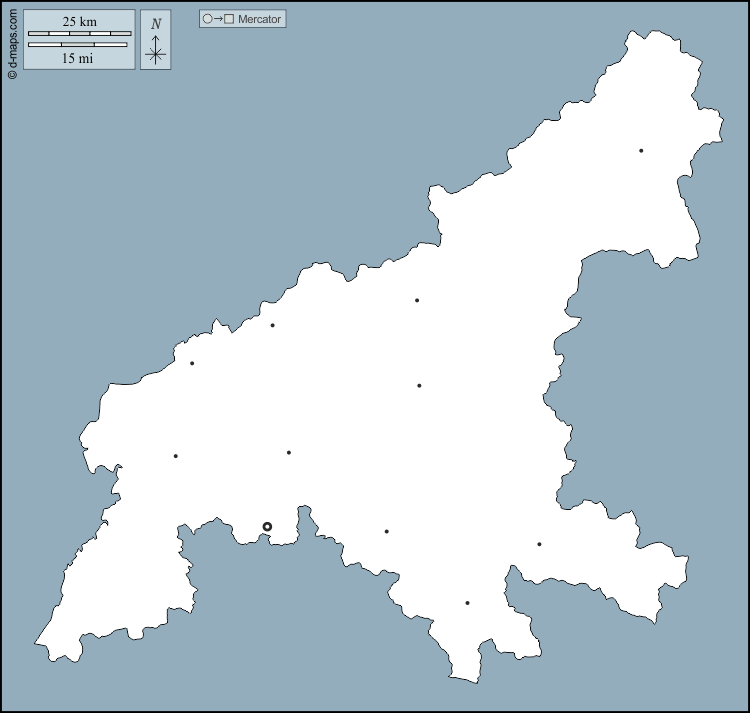Image resolution: width=750 pixels, height=713 pixels.
Task: Click the ringed capital city marker
Action: click(x=267, y=526)
